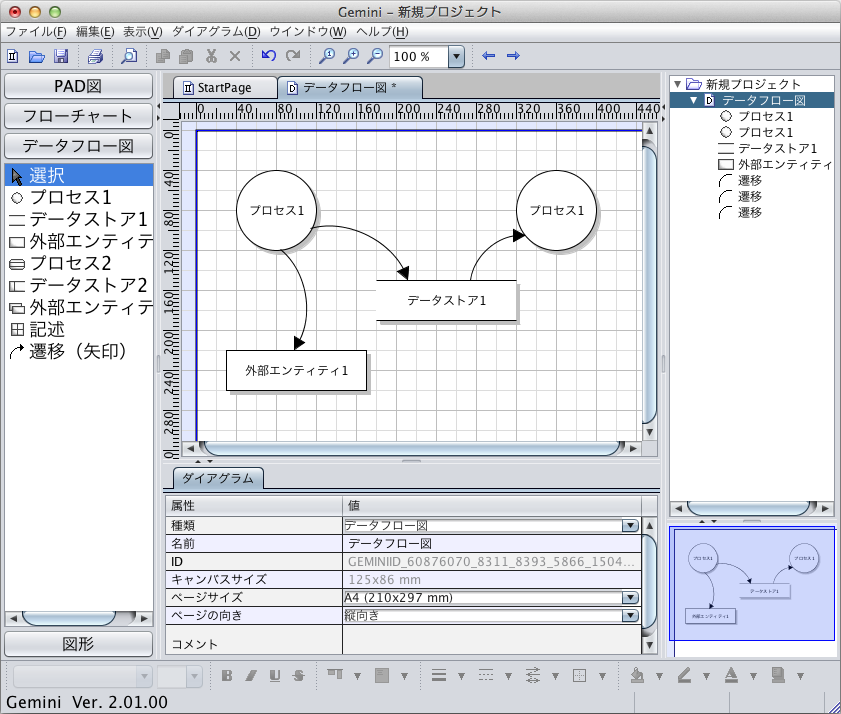This screenshot has width=841, height=714.
Task: Open a file with the folder icon
Action: [36, 56]
